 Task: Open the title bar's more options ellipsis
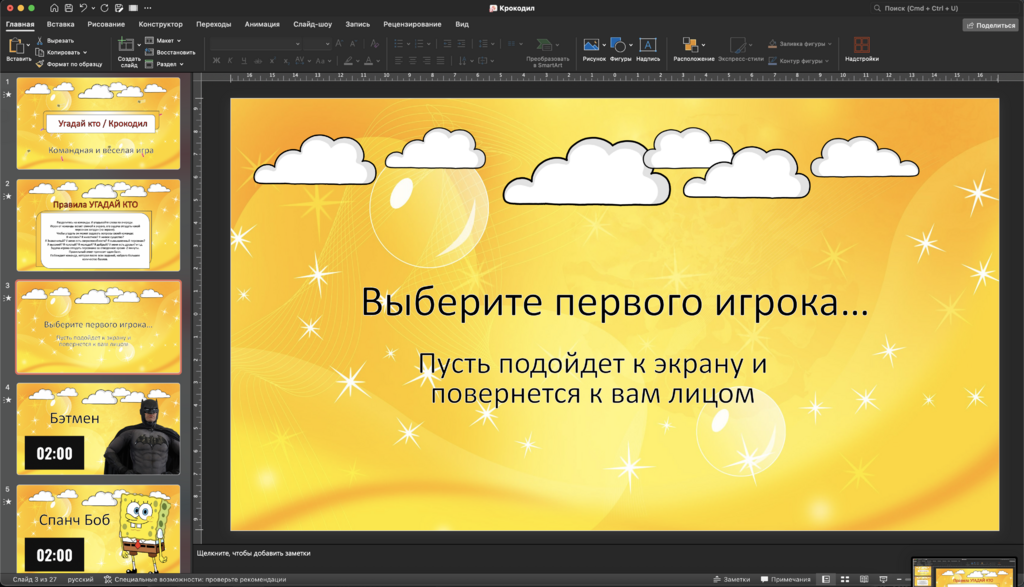[148, 8]
